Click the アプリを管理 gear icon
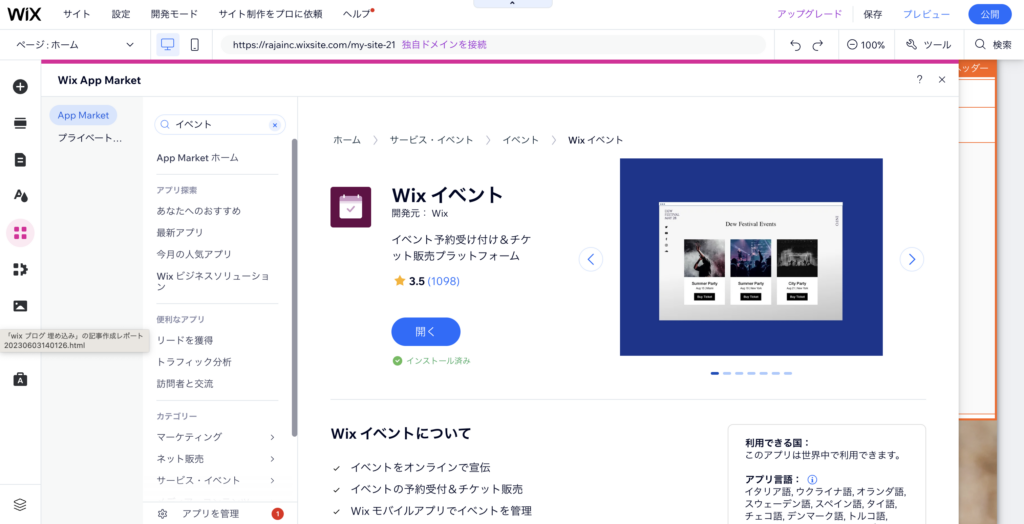The width and height of the screenshot is (1024, 524). (163, 514)
